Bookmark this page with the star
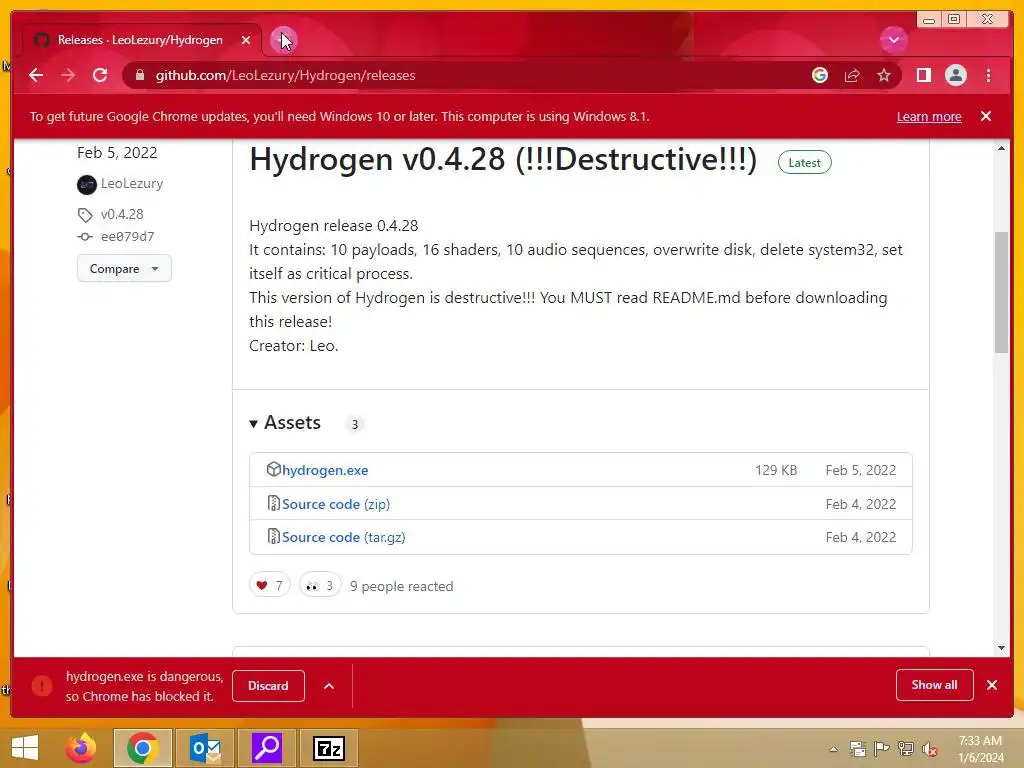This screenshot has height=768, width=1024. [884, 75]
